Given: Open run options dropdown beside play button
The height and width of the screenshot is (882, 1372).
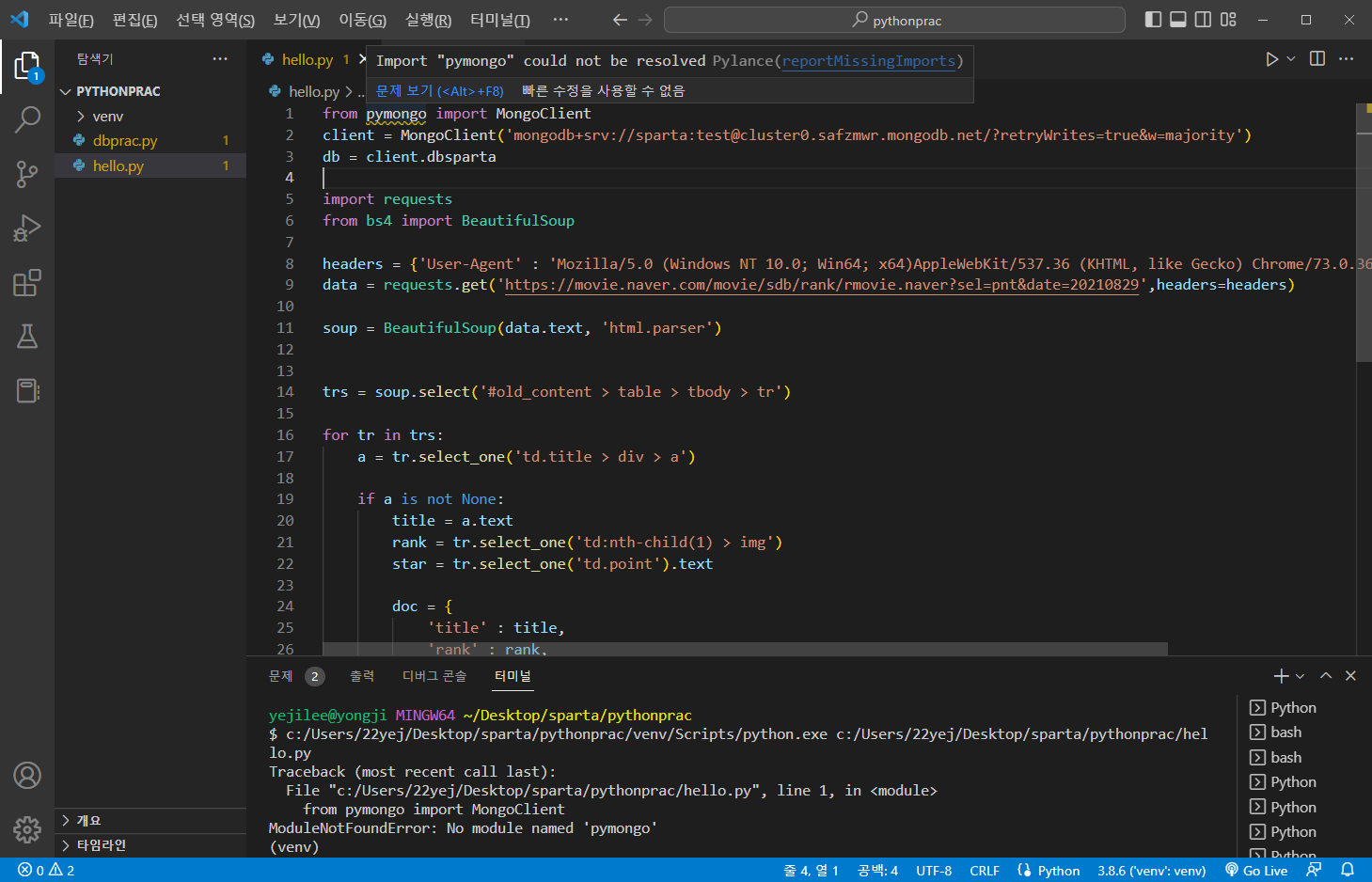Looking at the screenshot, I should pyautogui.click(x=1291, y=59).
